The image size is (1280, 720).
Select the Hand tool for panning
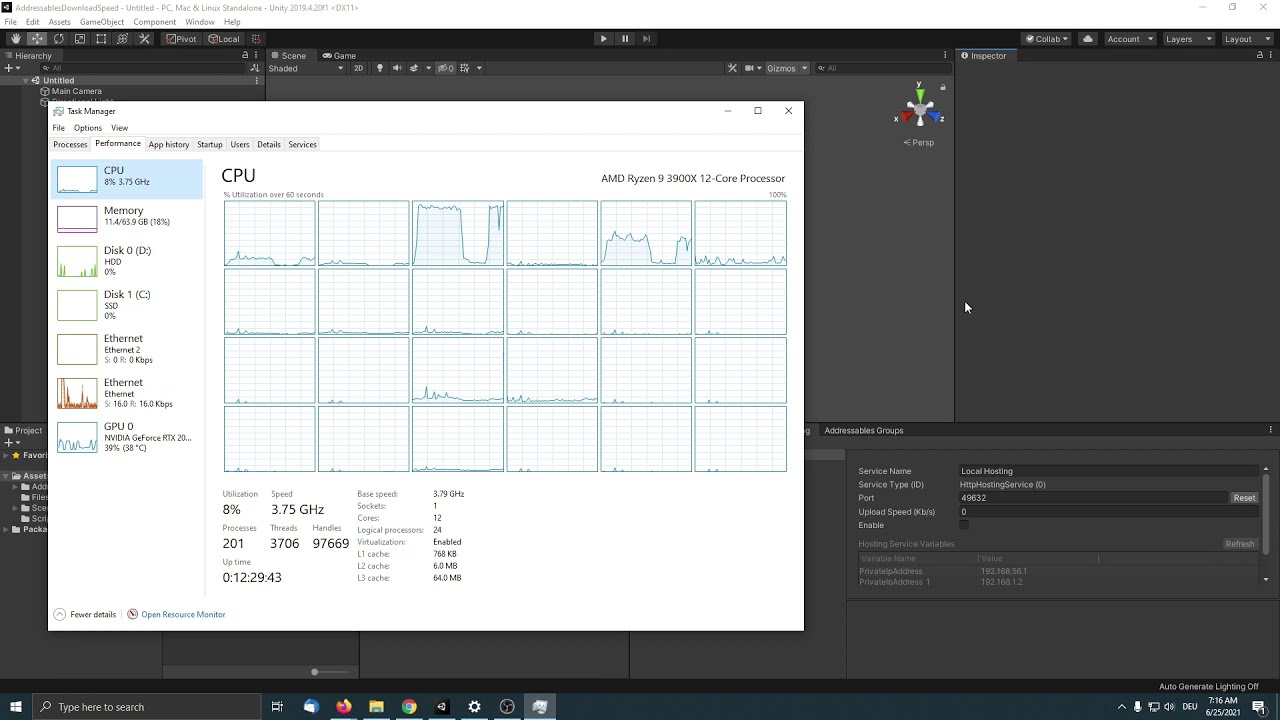[x=16, y=38]
